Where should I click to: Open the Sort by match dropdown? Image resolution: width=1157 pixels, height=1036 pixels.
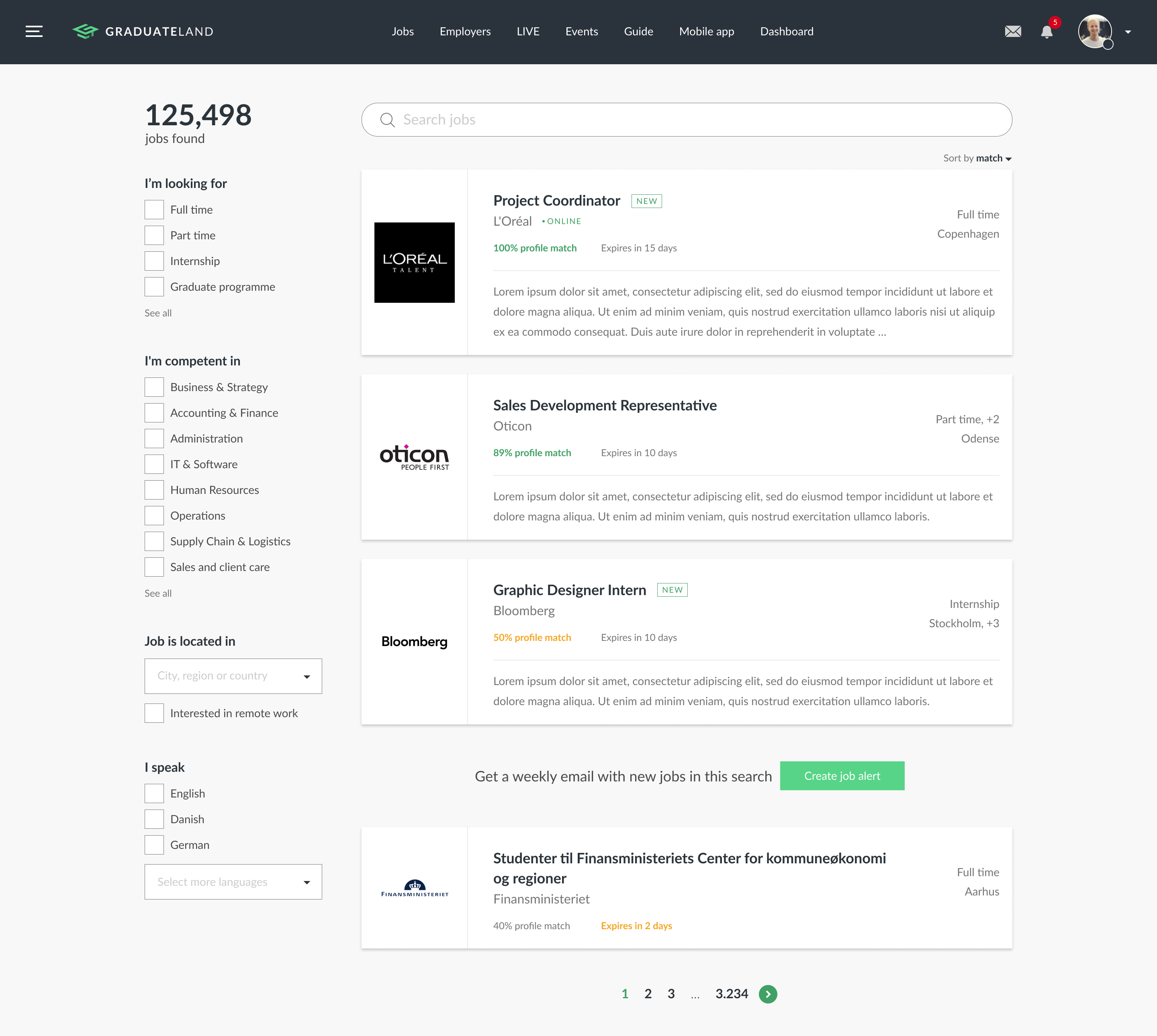click(977, 158)
